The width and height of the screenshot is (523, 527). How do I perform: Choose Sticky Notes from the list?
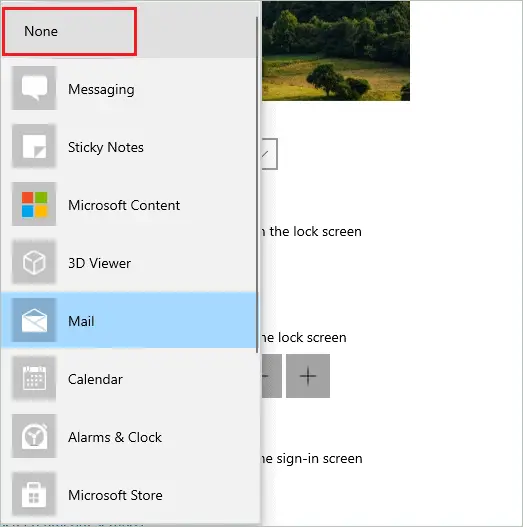tap(129, 147)
